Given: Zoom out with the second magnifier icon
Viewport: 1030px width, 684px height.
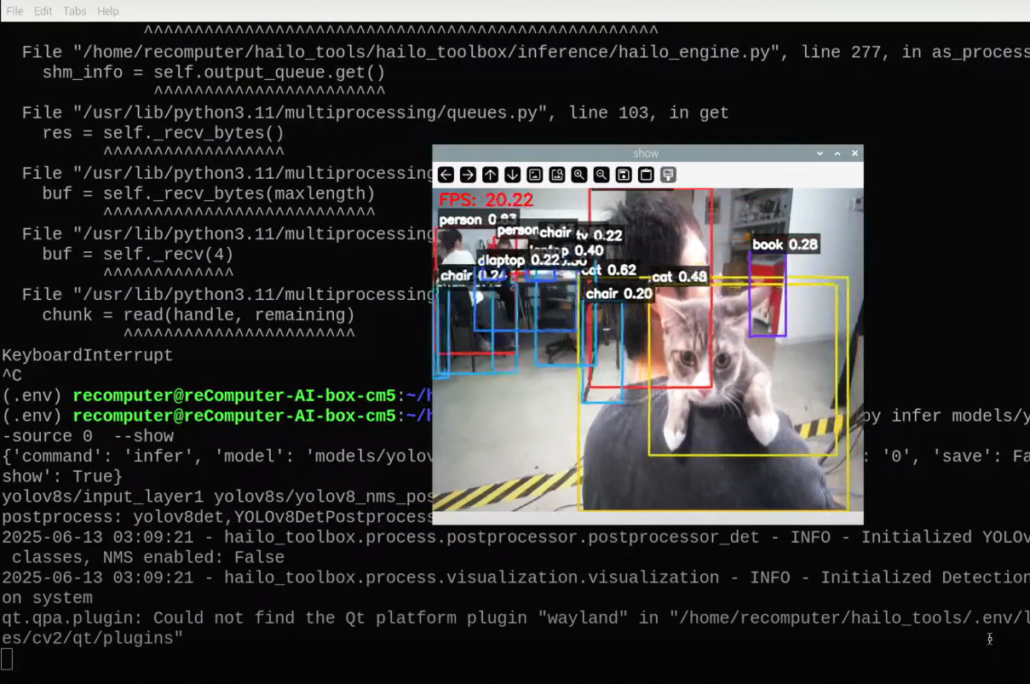Looking at the screenshot, I should tap(601, 175).
